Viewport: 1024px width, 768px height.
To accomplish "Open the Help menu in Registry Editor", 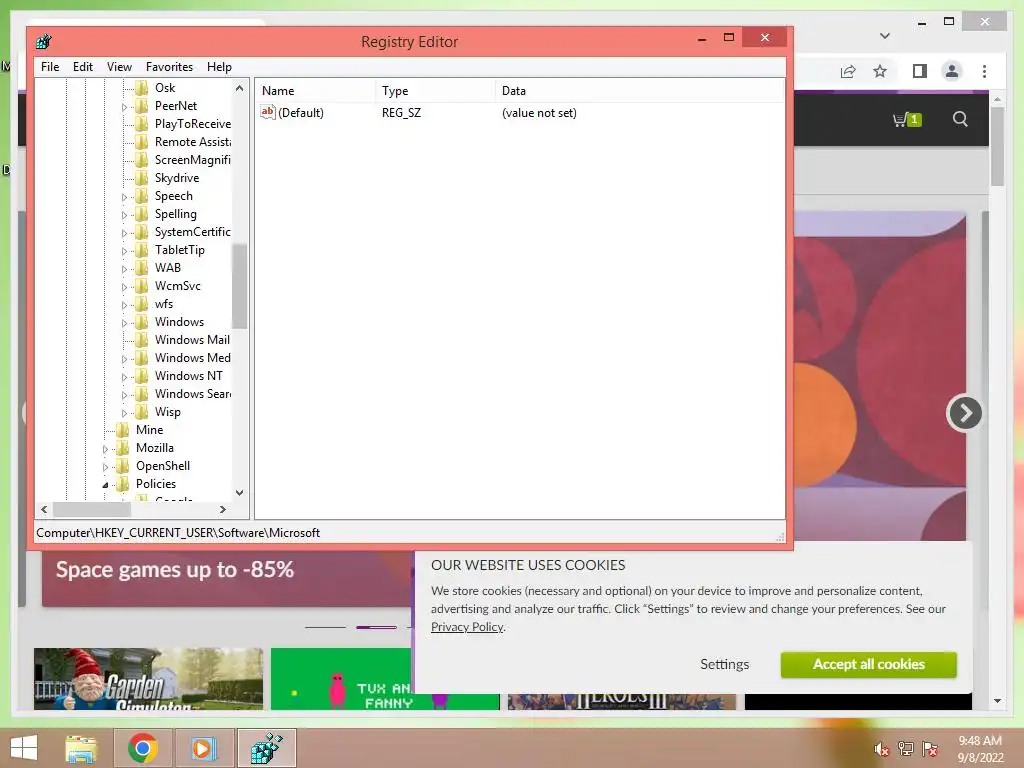I will [219, 67].
